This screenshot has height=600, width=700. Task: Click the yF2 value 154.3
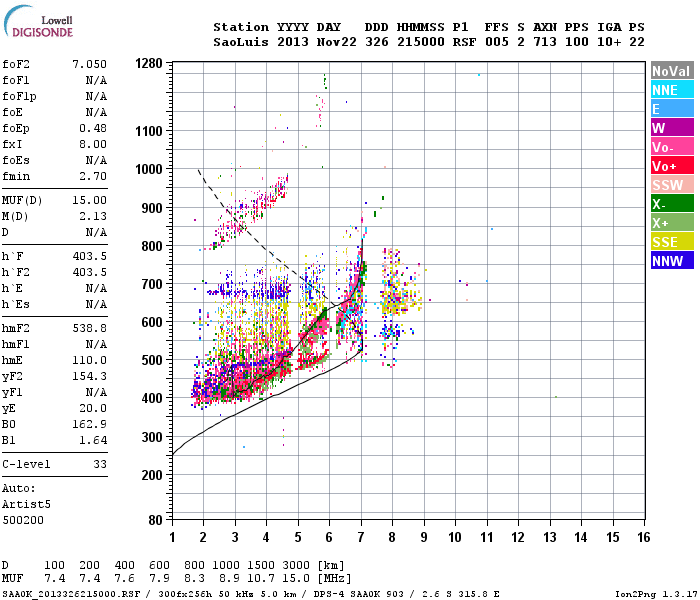[90, 376]
